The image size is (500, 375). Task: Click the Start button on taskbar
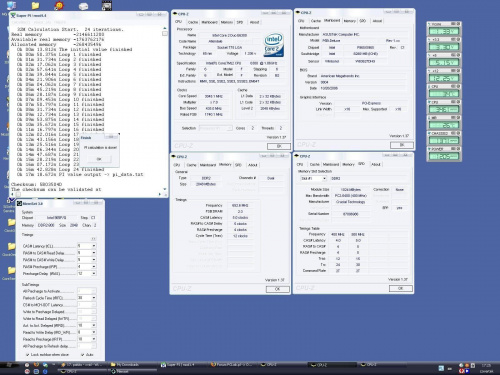9,366
